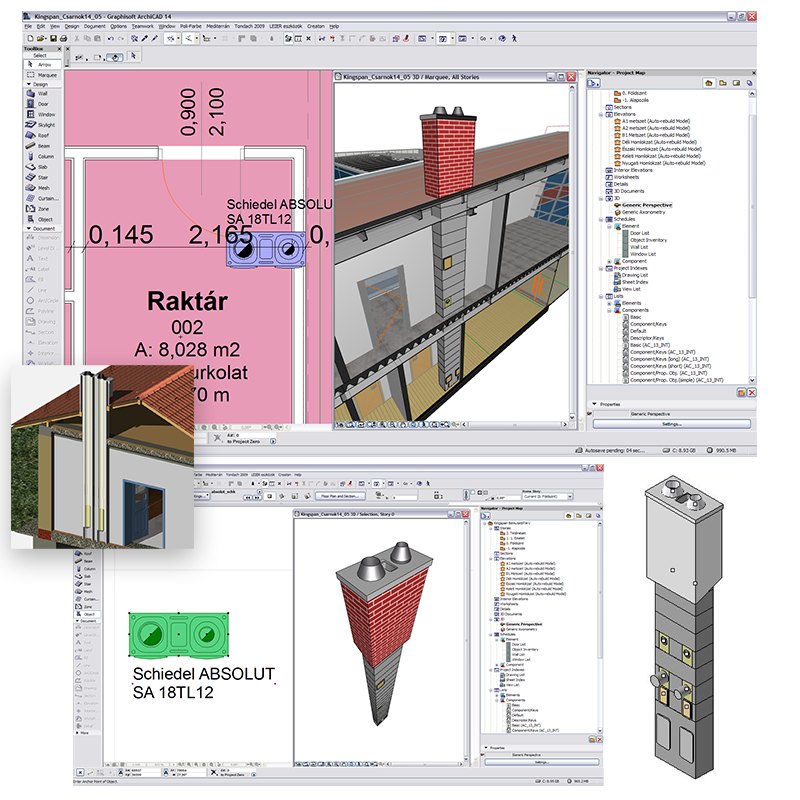Collapse the 3D node in upper Navigator
The width and height of the screenshot is (800, 800).
[x=601, y=198]
